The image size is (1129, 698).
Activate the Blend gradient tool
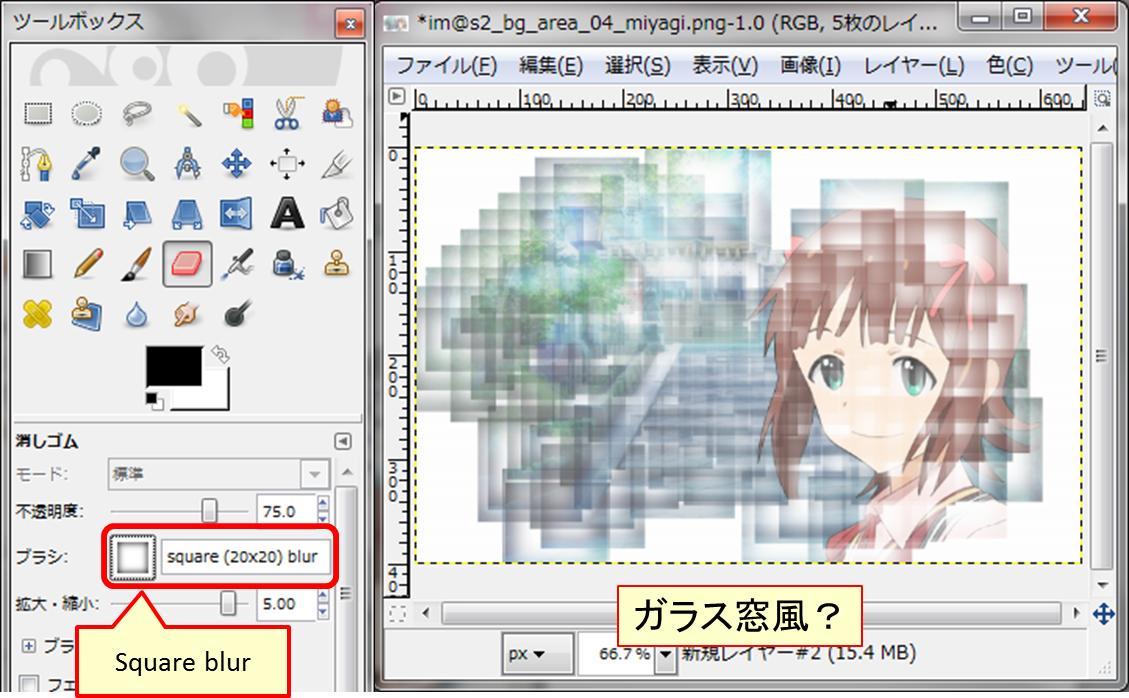click(37, 264)
